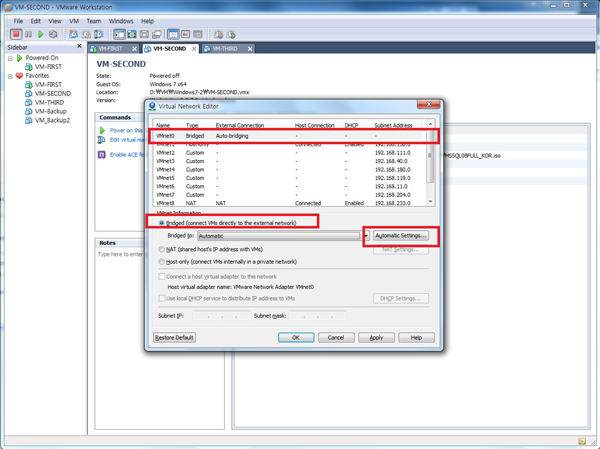
Task: Open the VM menu
Action: click(74, 21)
